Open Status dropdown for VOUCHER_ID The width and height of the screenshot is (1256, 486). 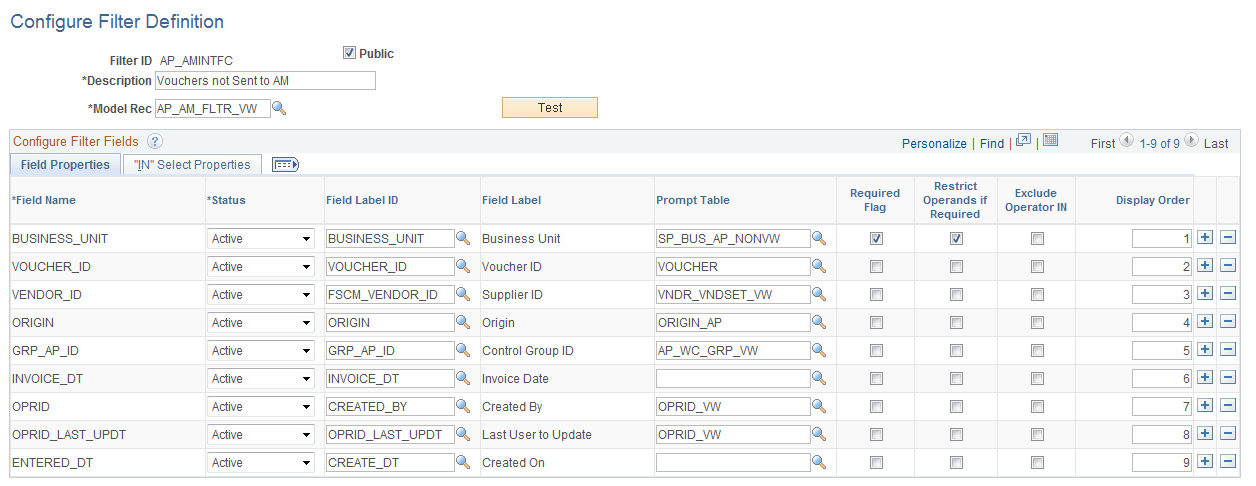[261, 267]
